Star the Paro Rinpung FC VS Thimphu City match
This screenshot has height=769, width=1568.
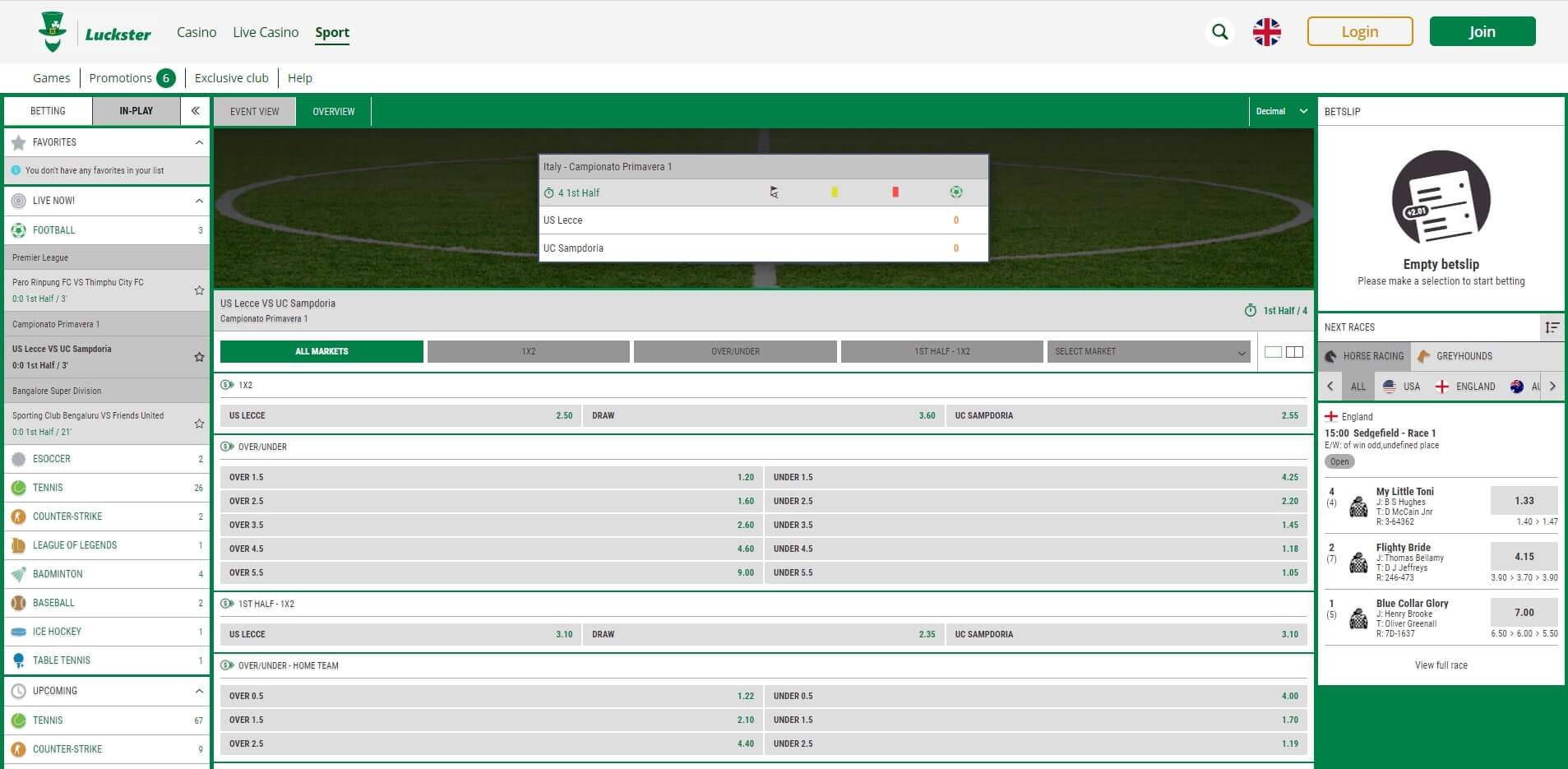coord(198,290)
